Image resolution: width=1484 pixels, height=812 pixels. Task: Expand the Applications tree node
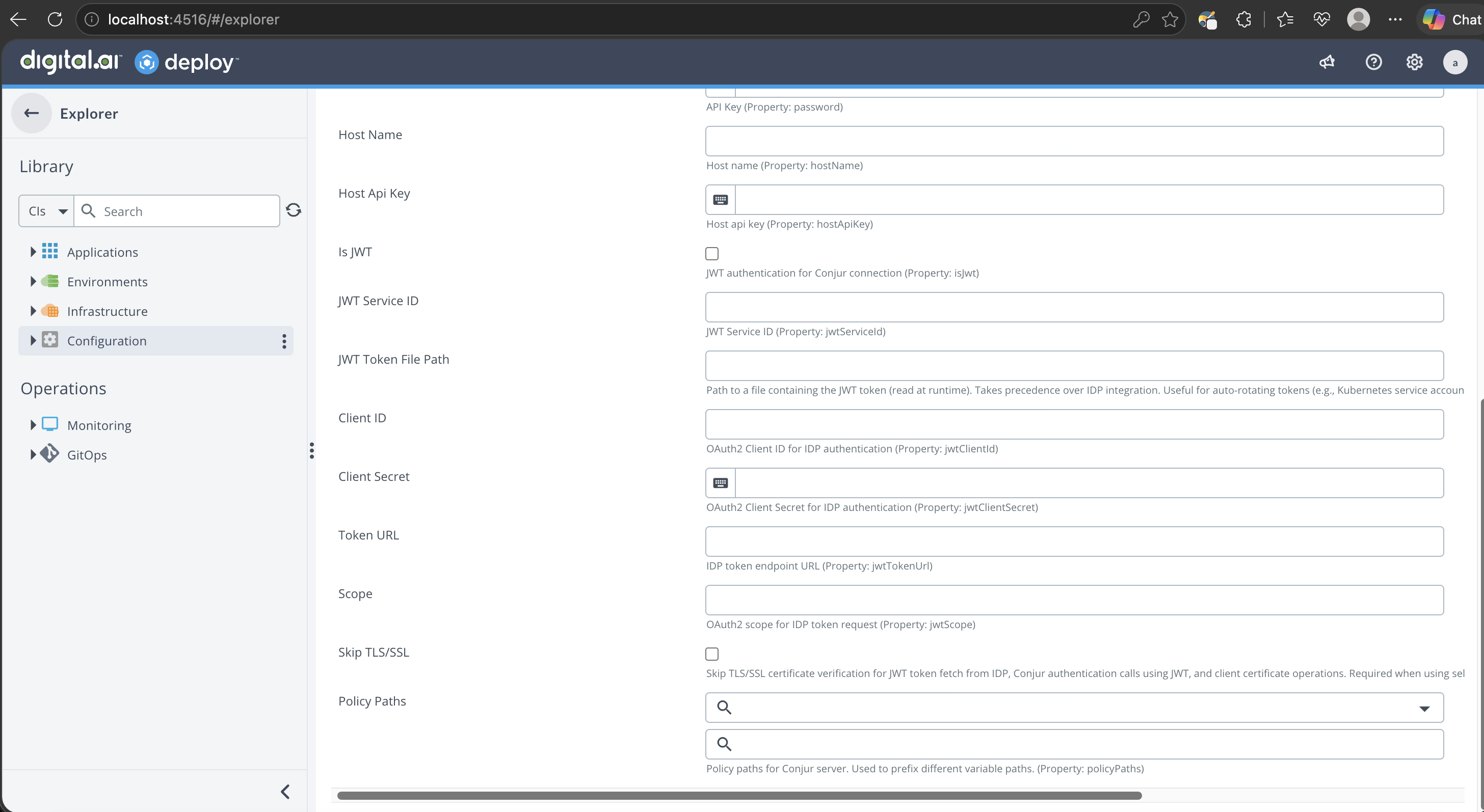(33, 252)
